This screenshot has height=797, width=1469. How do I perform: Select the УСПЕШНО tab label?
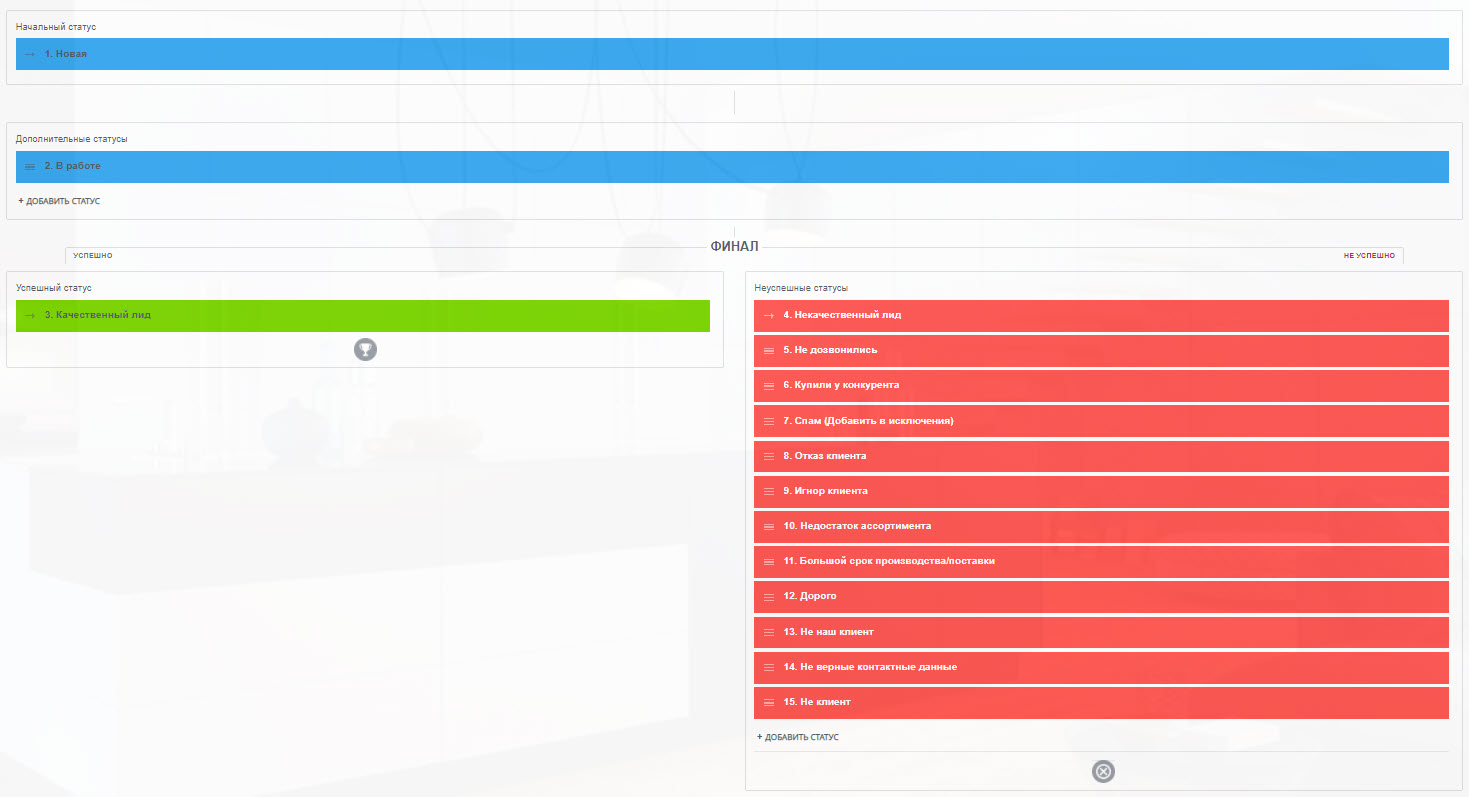point(93,256)
